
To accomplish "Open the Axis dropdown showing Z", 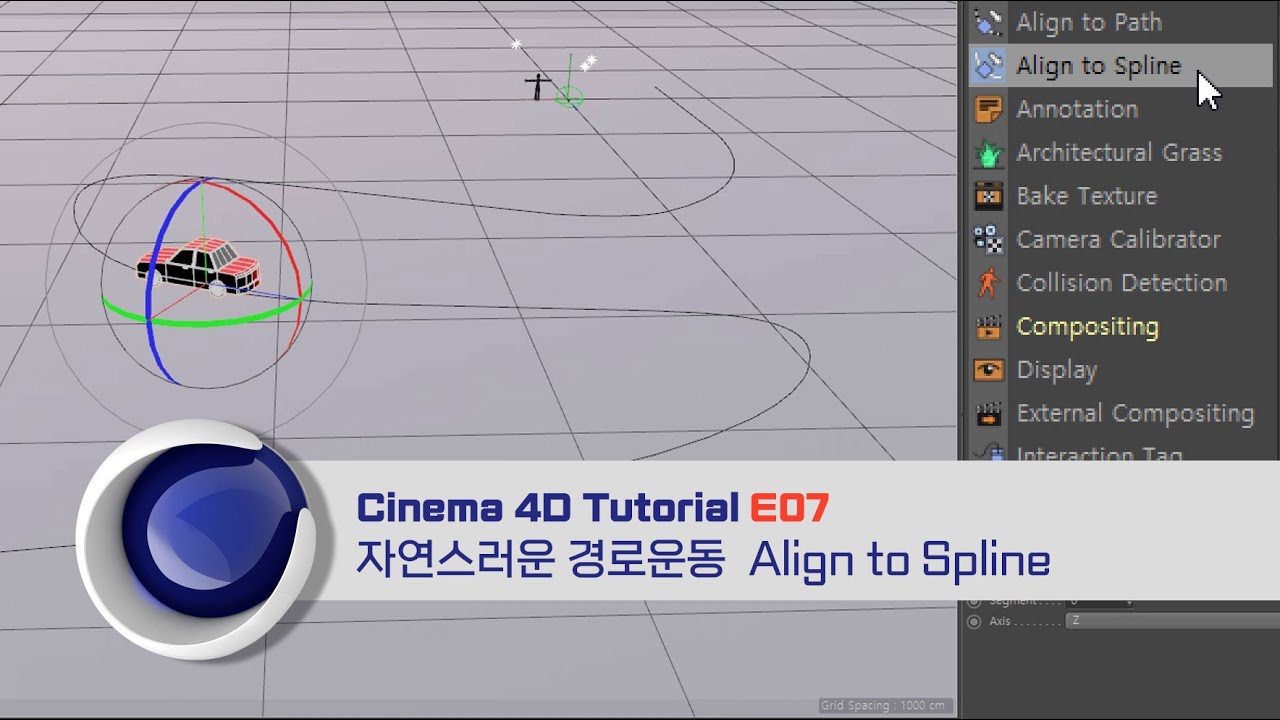I will point(1172,621).
